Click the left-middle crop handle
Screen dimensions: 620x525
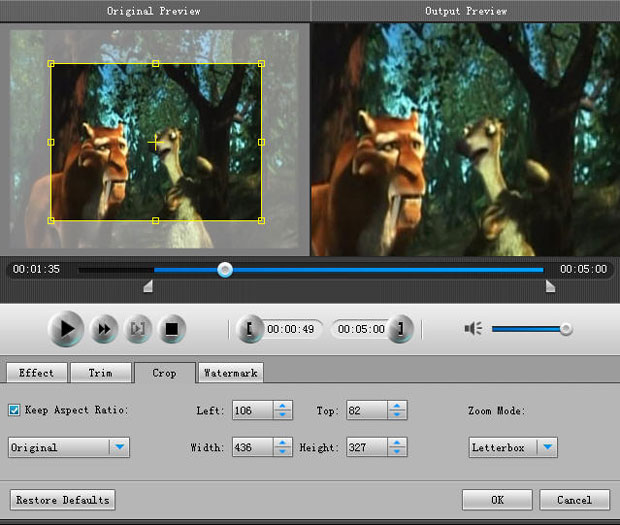click(x=51, y=142)
